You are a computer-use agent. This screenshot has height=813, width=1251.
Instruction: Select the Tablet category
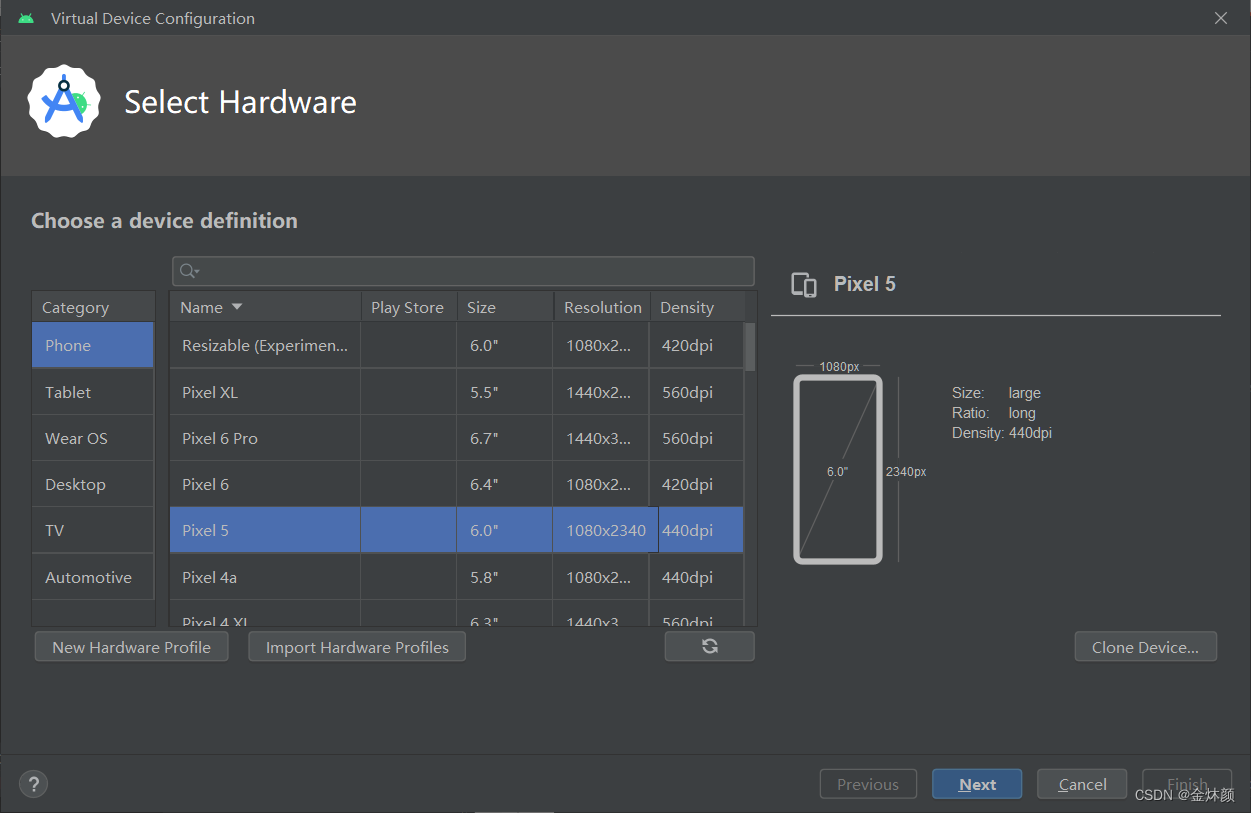(x=93, y=392)
